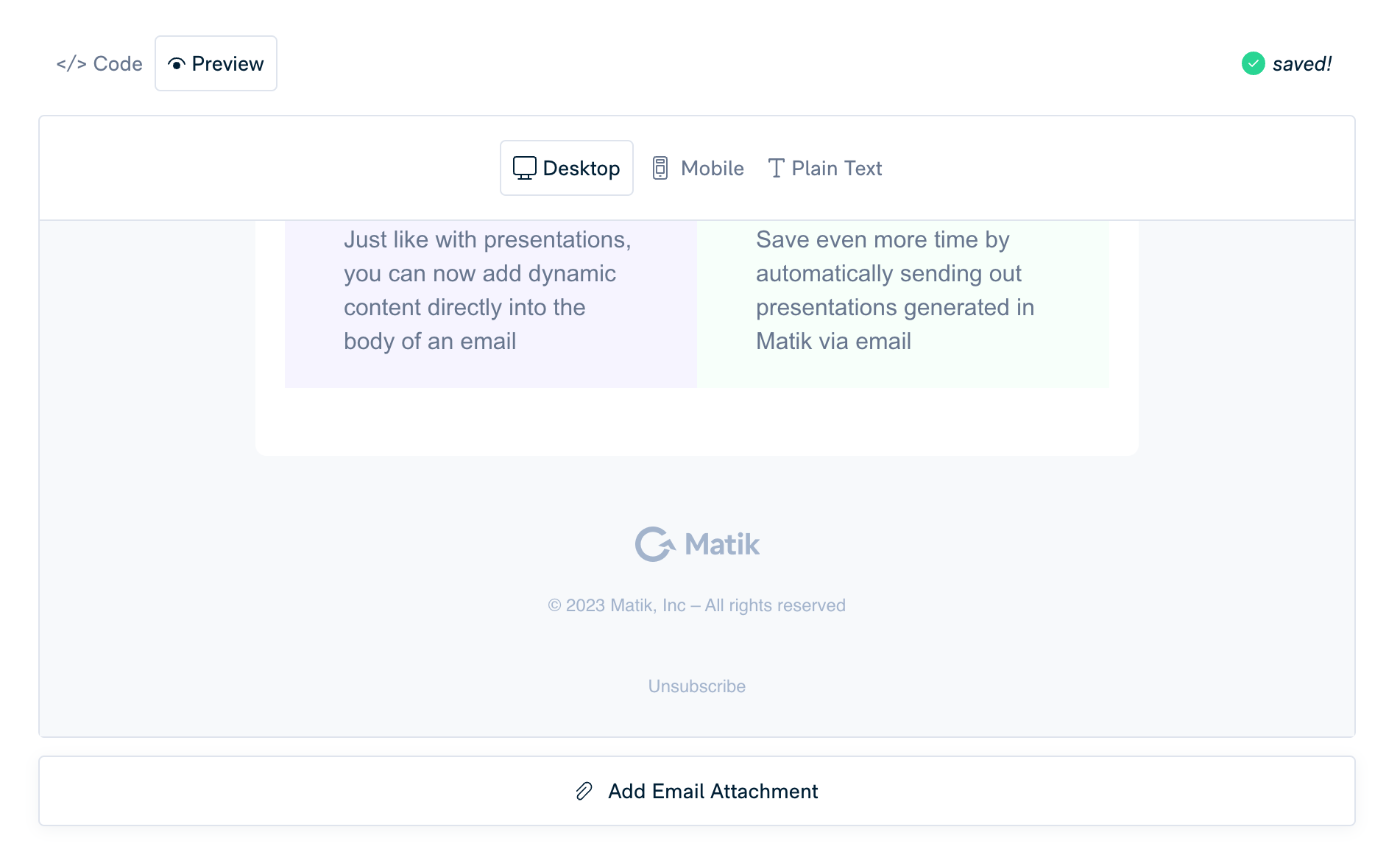Click the code brackets icon

(x=71, y=64)
